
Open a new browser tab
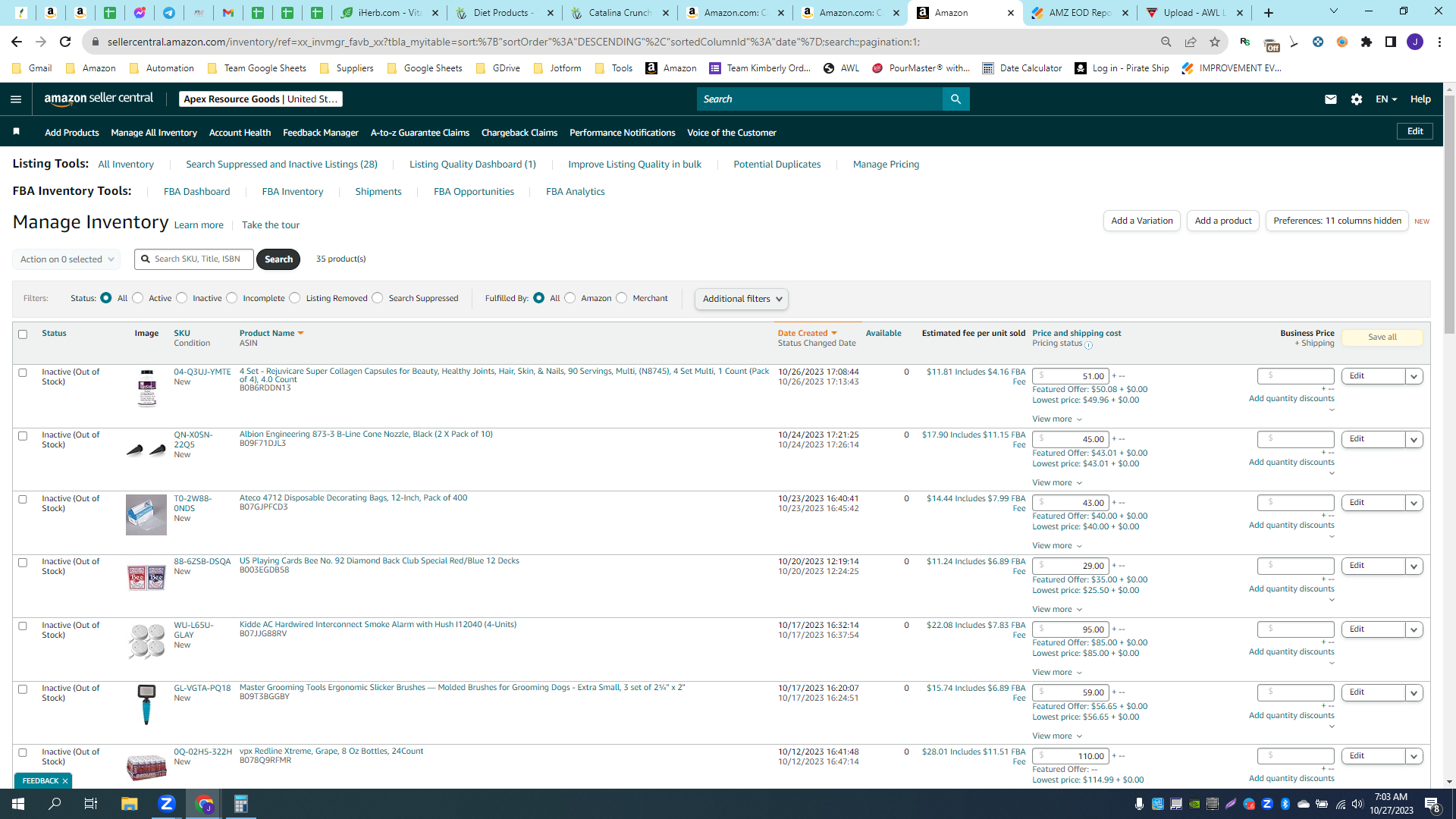1269,13
